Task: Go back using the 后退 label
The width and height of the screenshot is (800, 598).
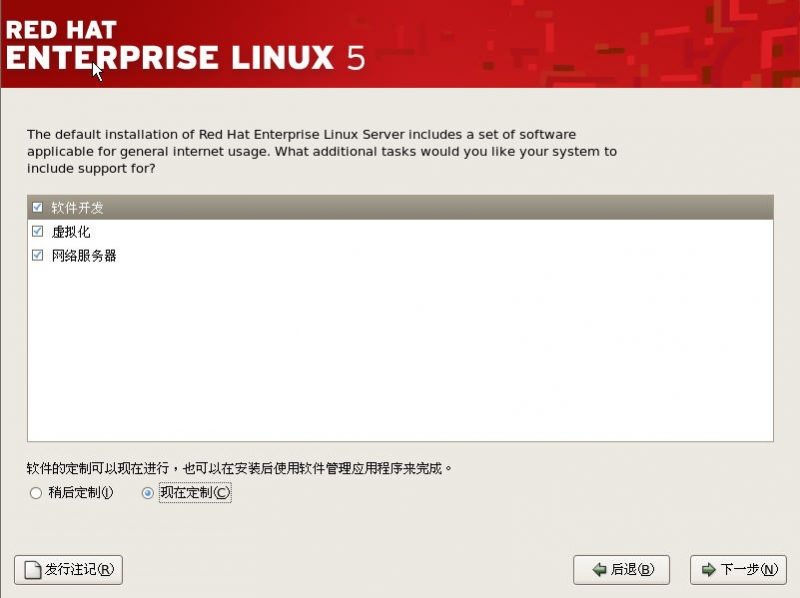Action: (632, 570)
